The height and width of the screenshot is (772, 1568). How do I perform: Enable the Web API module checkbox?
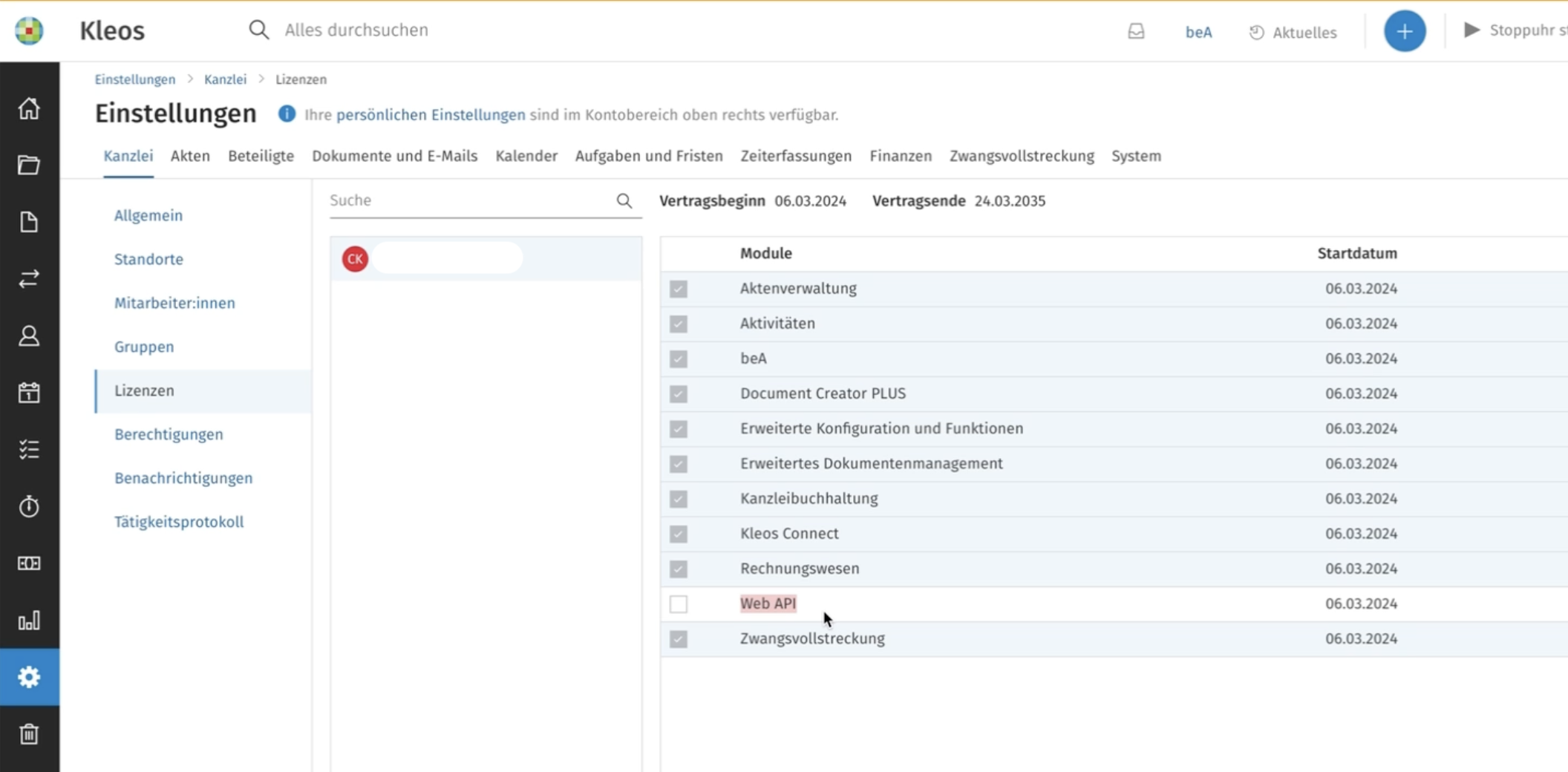(x=678, y=604)
